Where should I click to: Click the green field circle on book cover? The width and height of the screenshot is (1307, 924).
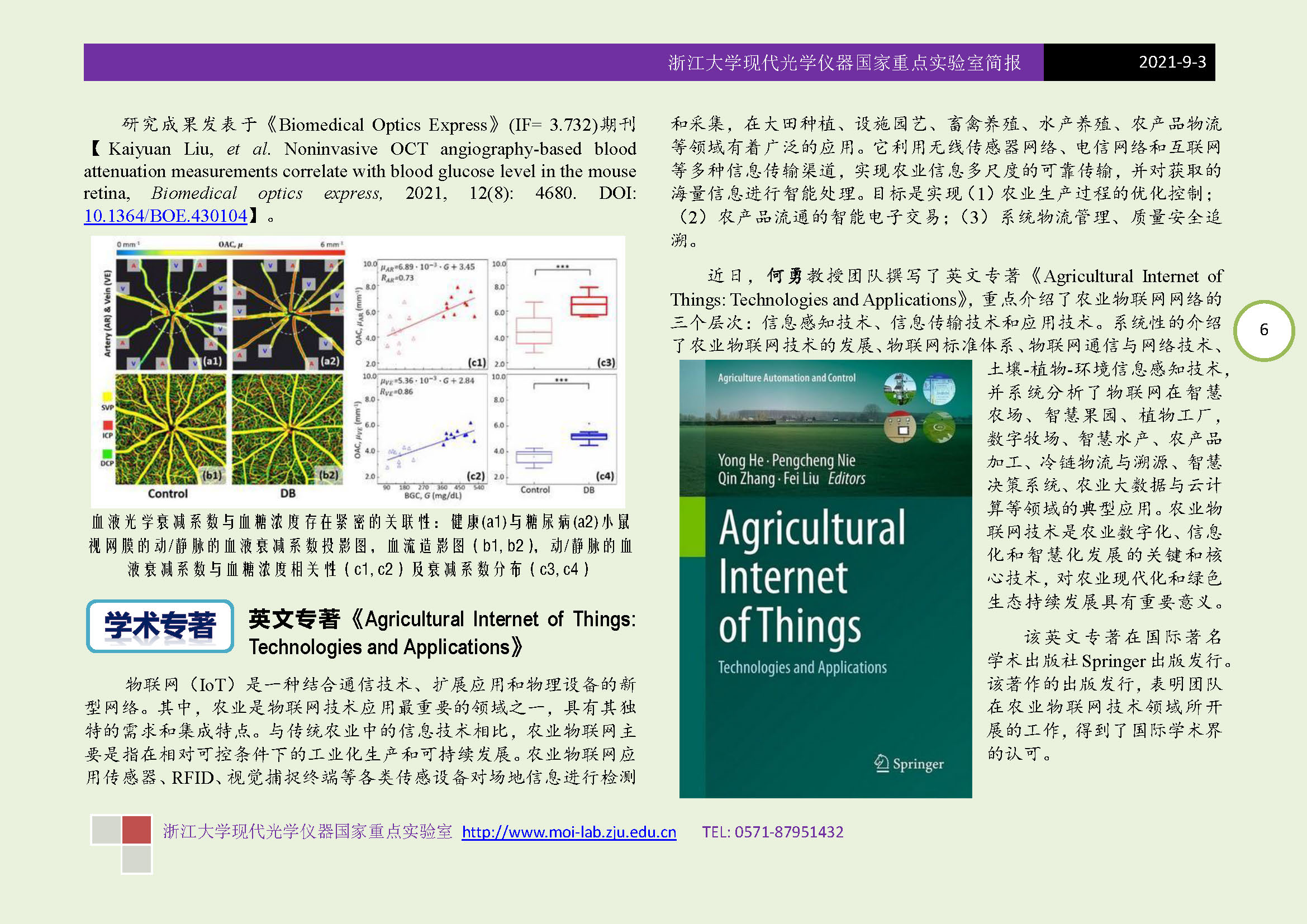(939, 427)
